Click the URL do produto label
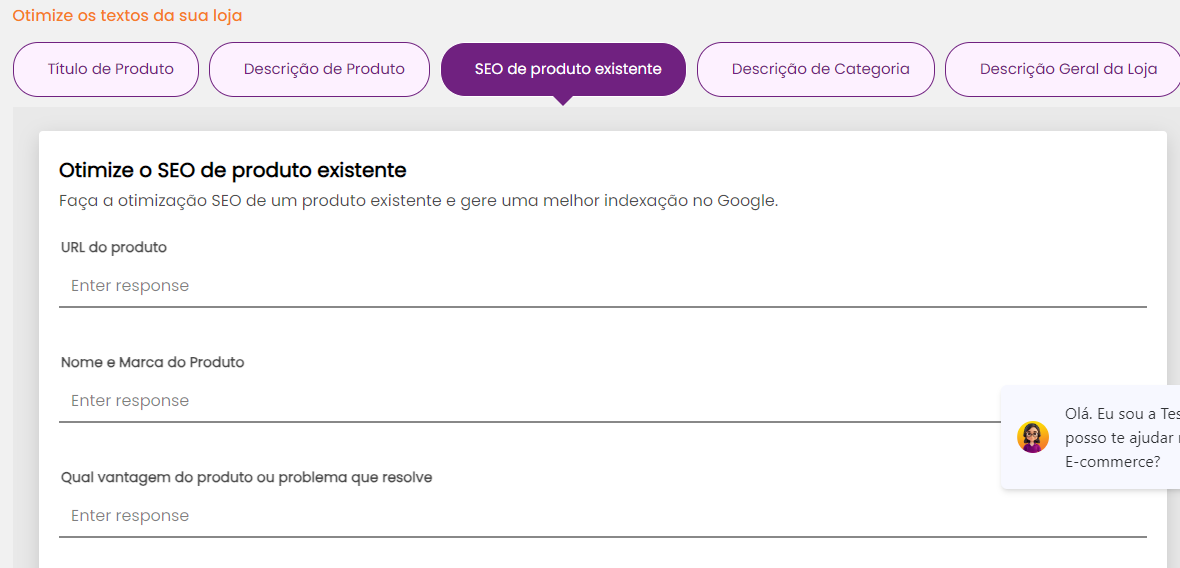1180x568 pixels. (x=114, y=247)
